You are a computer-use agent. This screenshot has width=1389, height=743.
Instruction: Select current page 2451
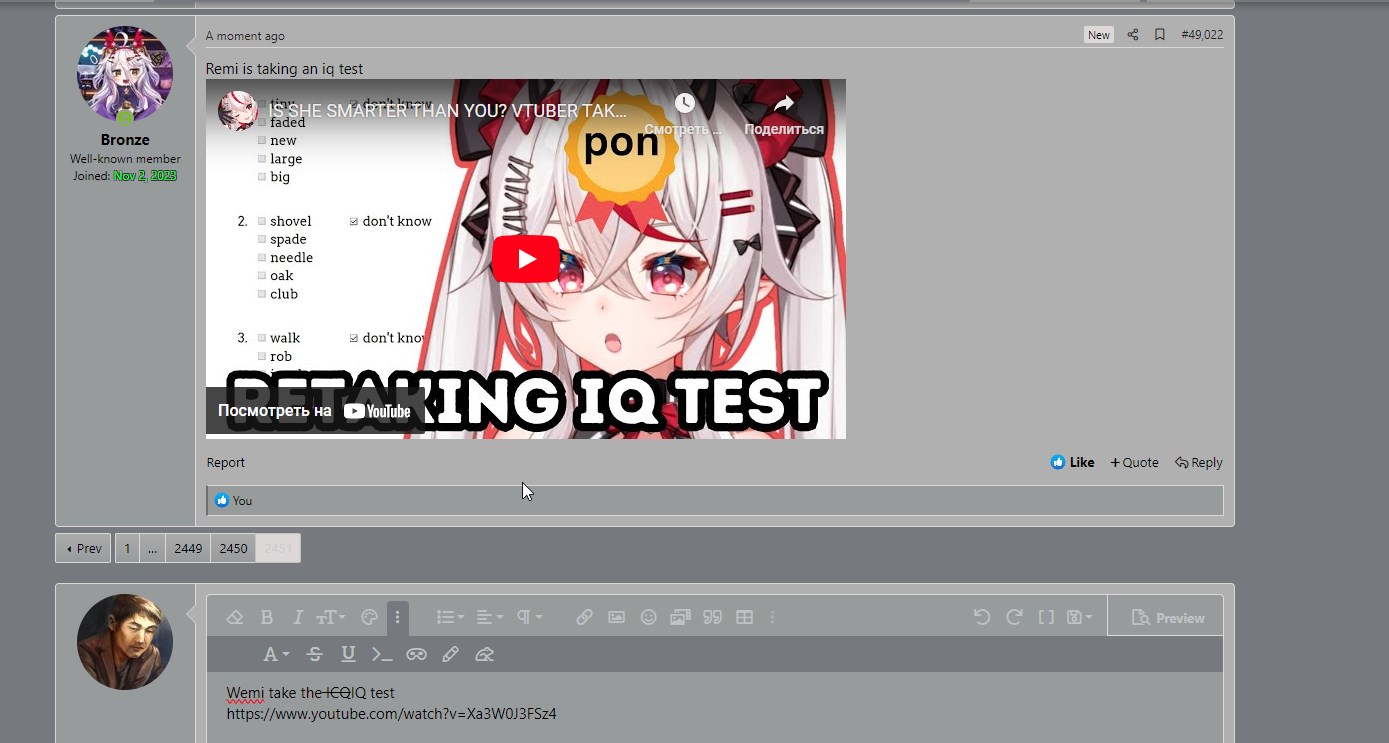pyautogui.click(x=278, y=548)
